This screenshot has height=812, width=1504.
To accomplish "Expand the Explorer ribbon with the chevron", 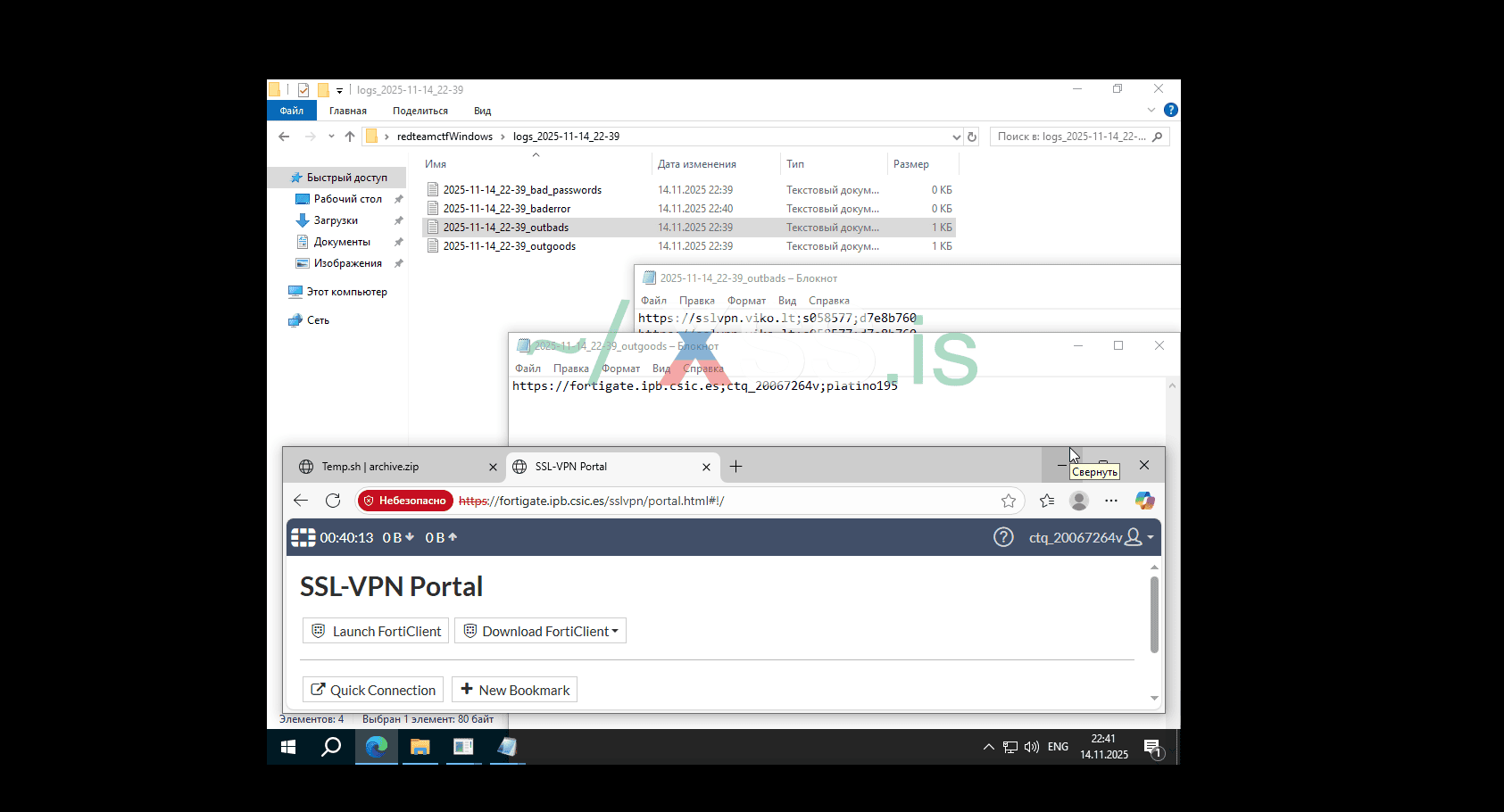I will pos(1151,110).
